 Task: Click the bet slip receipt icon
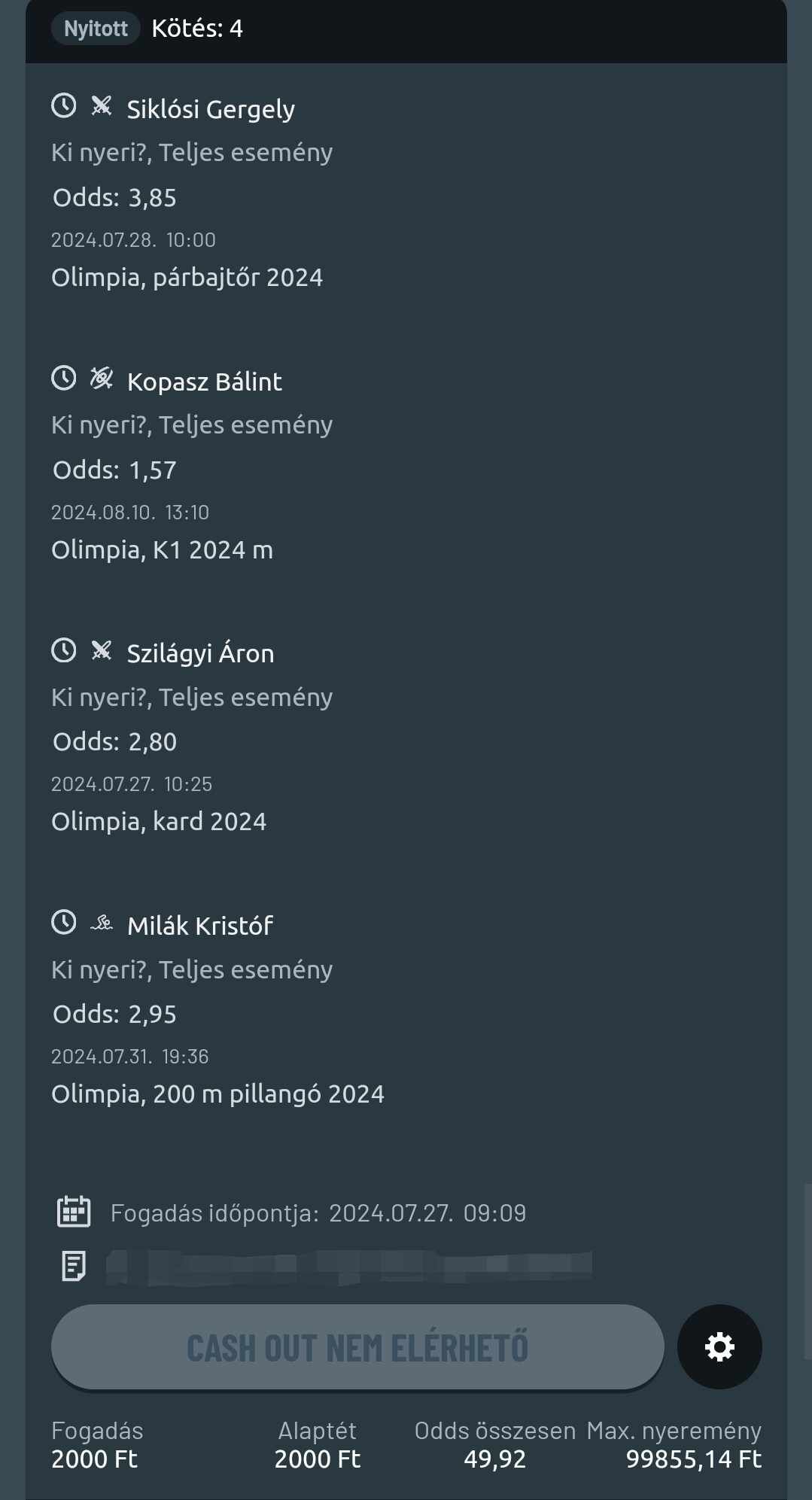(74, 1266)
